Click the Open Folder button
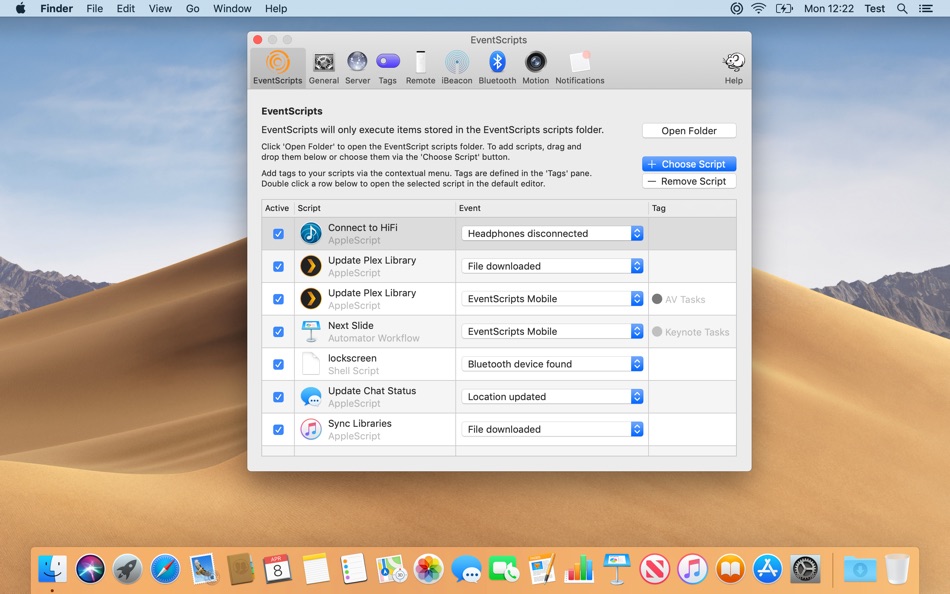This screenshot has height=594, width=950. point(689,131)
